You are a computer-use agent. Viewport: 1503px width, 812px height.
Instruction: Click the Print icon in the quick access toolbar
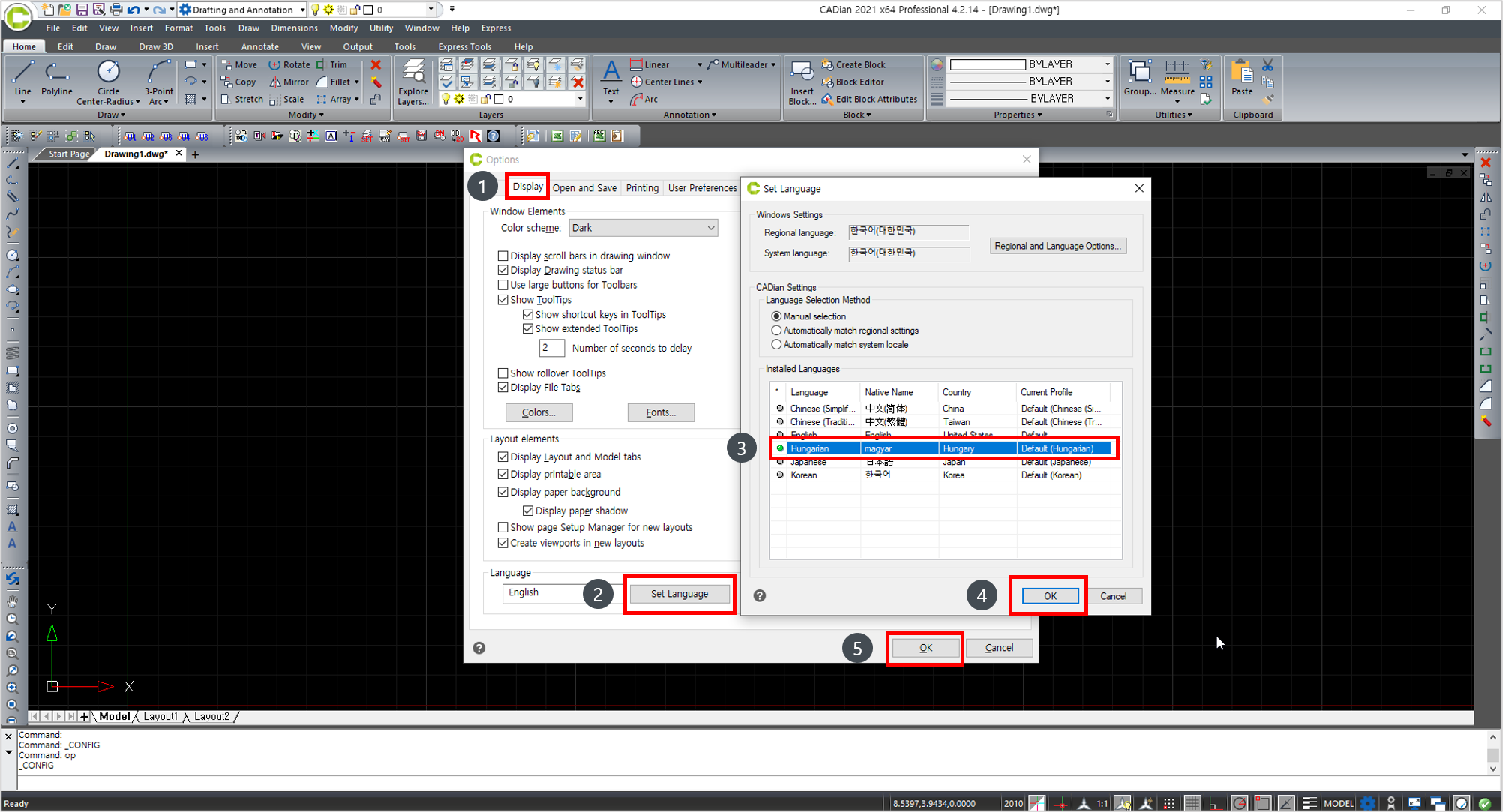click(x=116, y=10)
